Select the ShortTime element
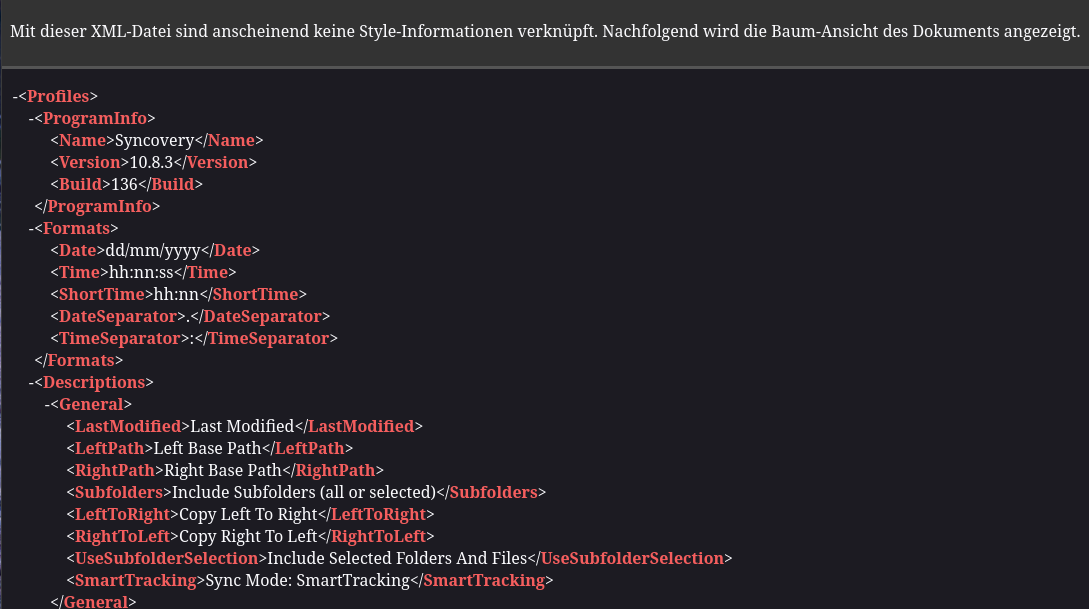Viewport: 1089px width, 609px height. click(101, 294)
